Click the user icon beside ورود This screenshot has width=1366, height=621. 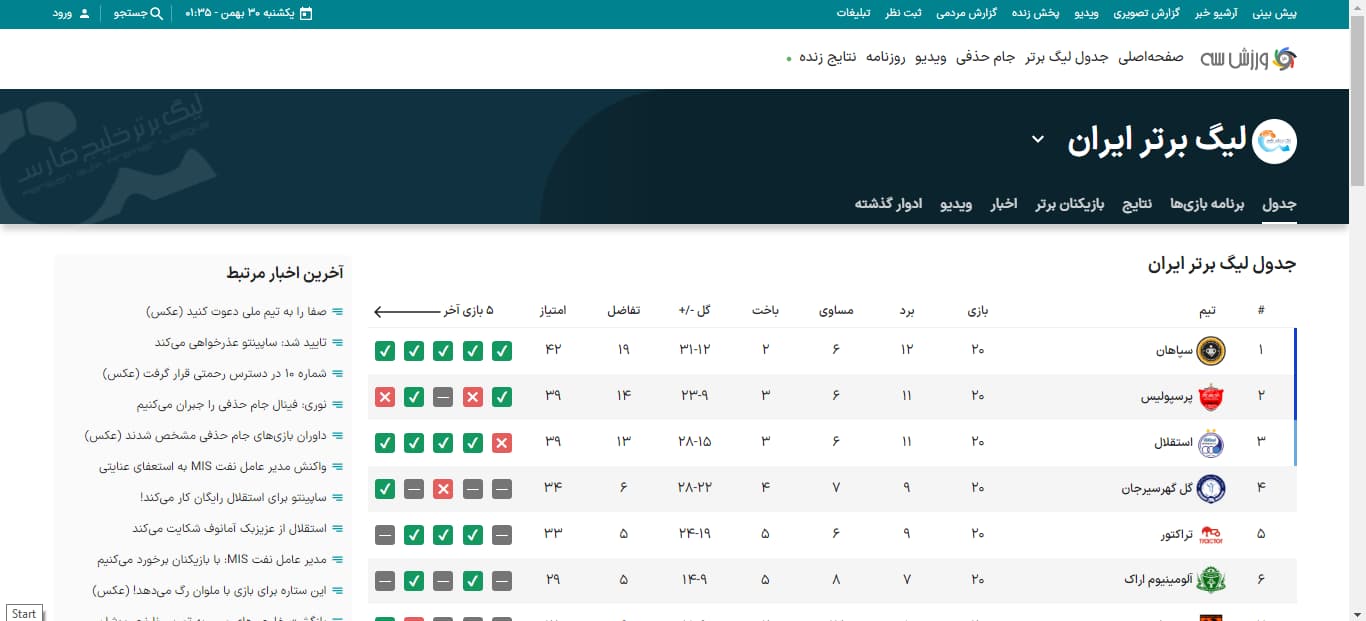coord(85,14)
